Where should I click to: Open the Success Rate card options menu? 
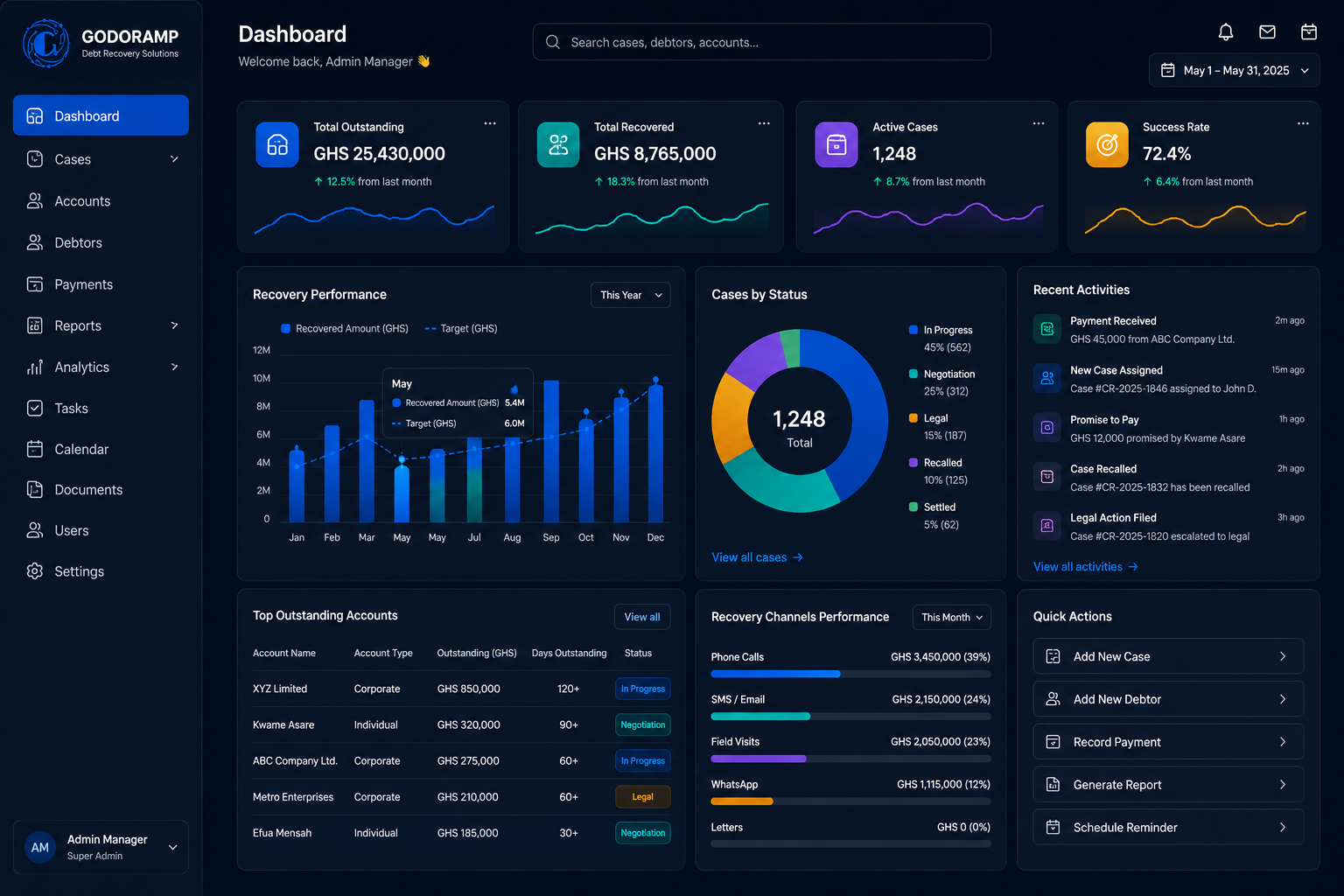(x=1303, y=123)
